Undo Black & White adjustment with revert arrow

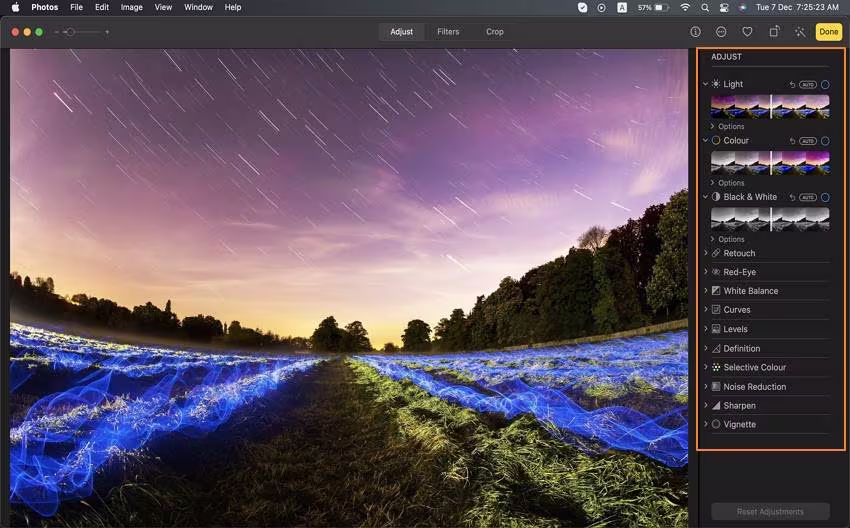point(792,197)
